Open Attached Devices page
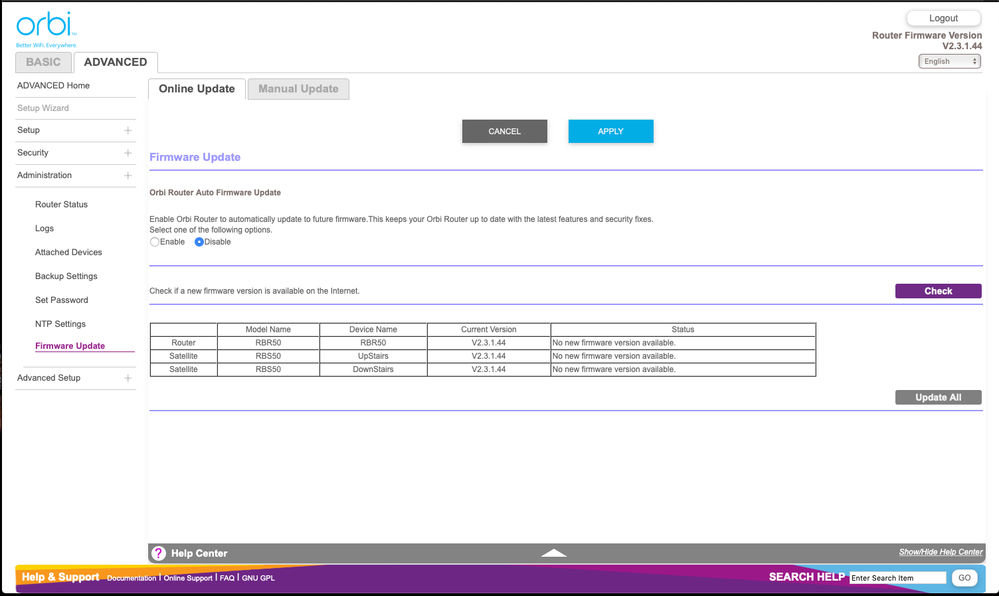 (x=68, y=252)
